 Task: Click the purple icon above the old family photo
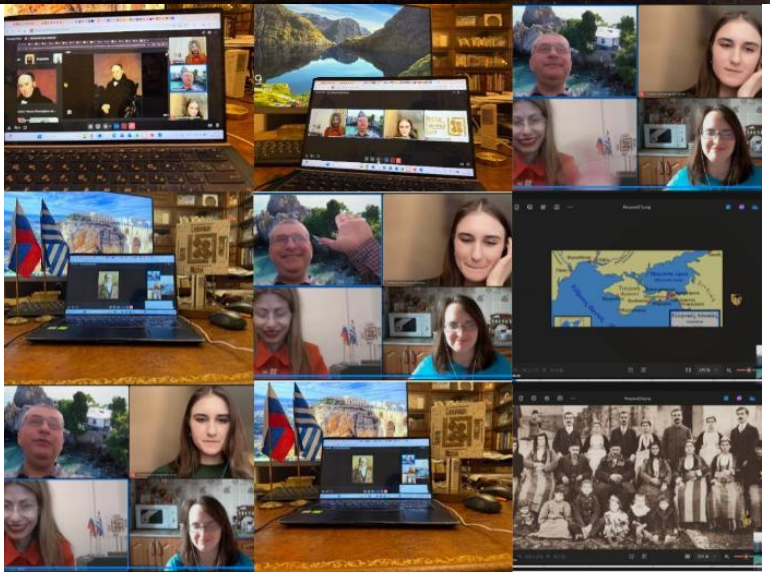pyautogui.click(x=739, y=398)
